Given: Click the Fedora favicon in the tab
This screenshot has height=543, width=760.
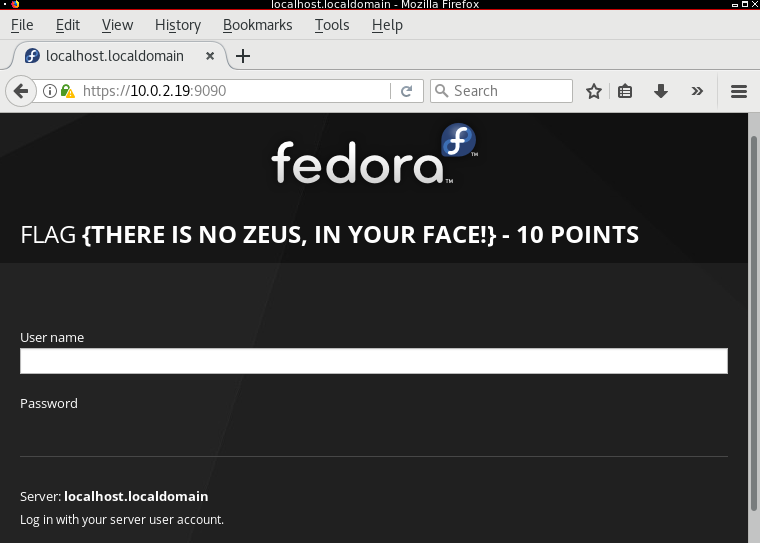Looking at the screenshot, I should pyautogui.click(x=32, y=56).
